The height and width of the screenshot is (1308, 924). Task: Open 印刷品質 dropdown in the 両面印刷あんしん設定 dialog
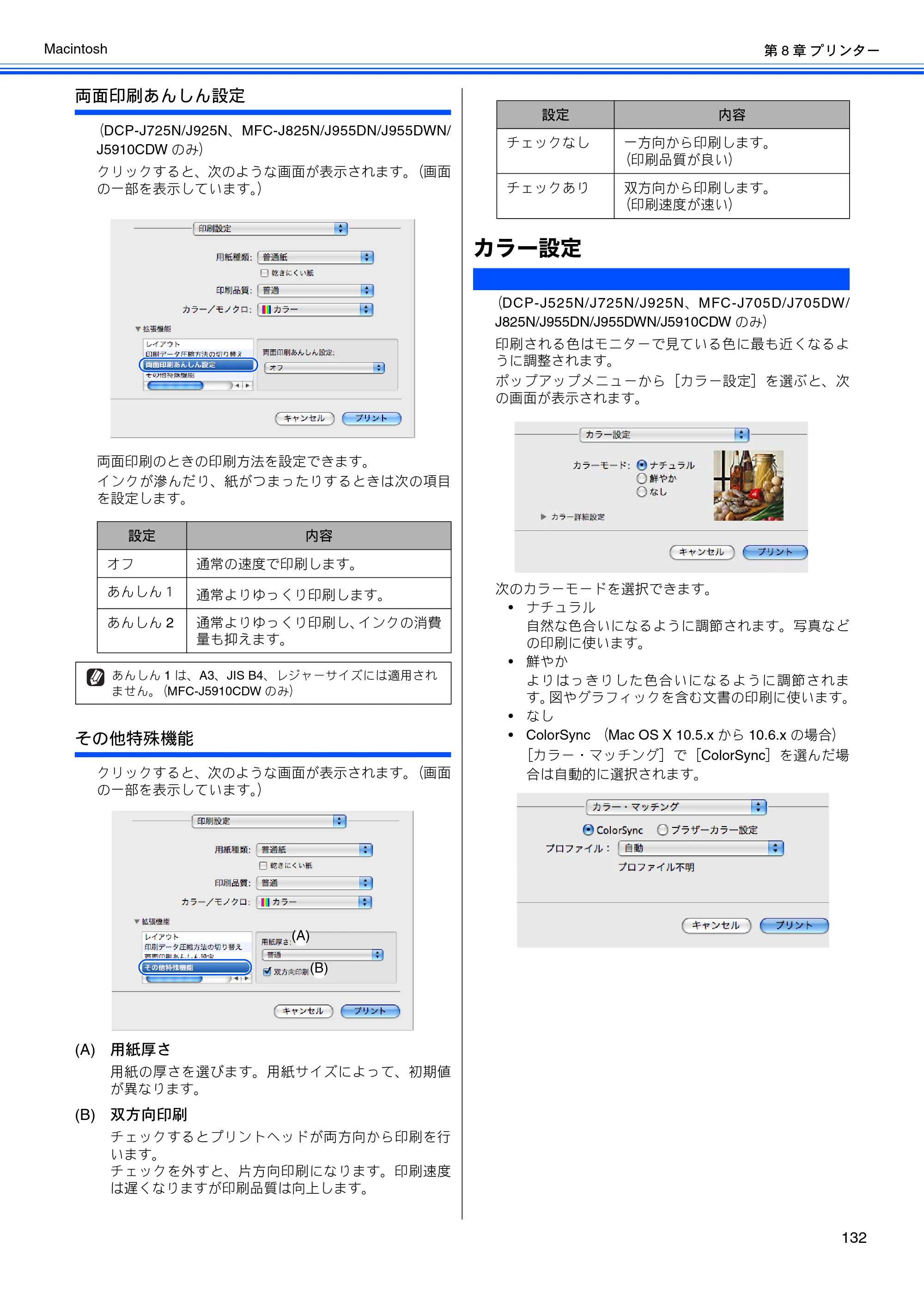[x=316, y=291]
